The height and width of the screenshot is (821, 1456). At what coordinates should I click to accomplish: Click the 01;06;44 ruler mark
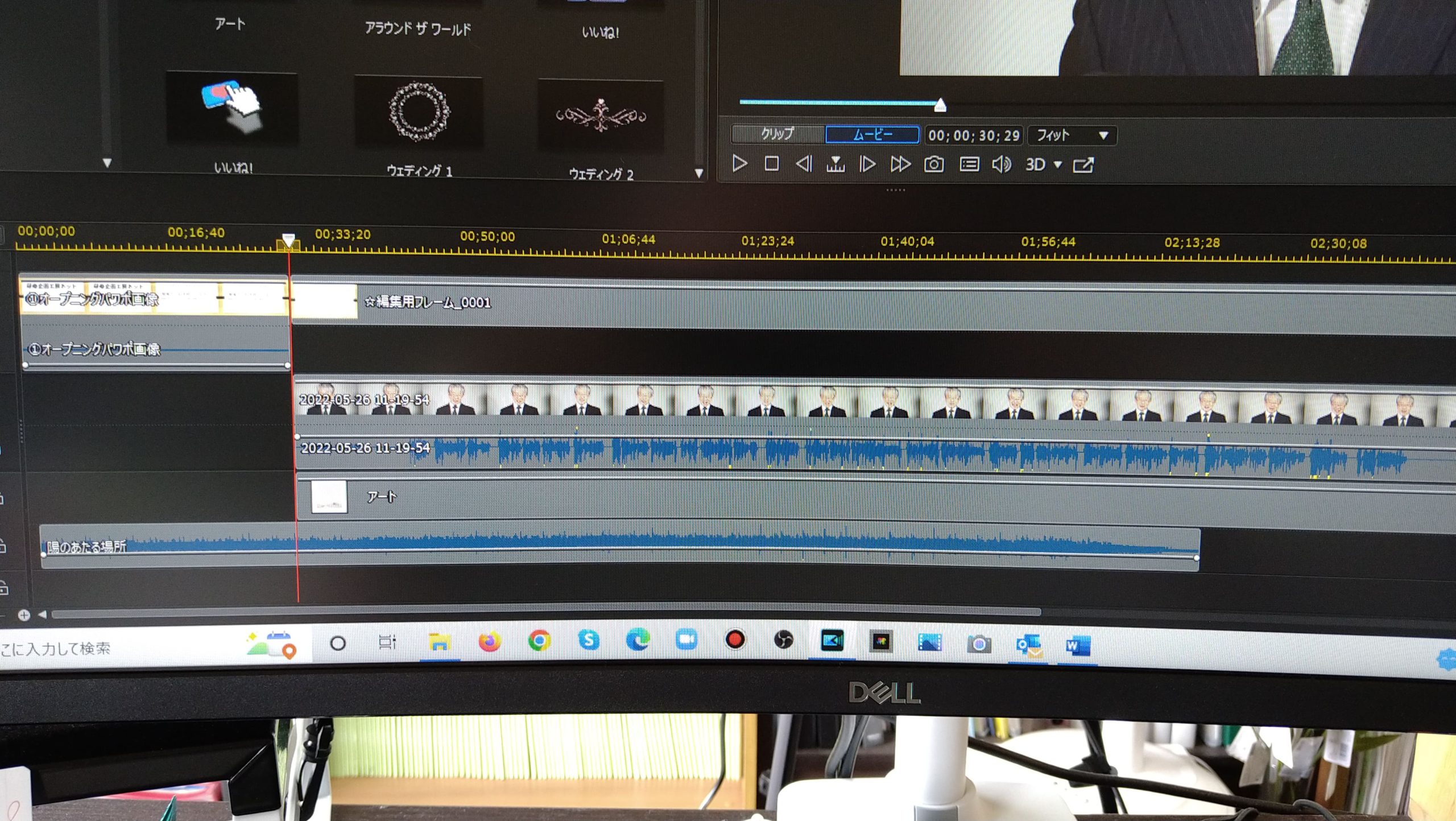pos(628,239)
